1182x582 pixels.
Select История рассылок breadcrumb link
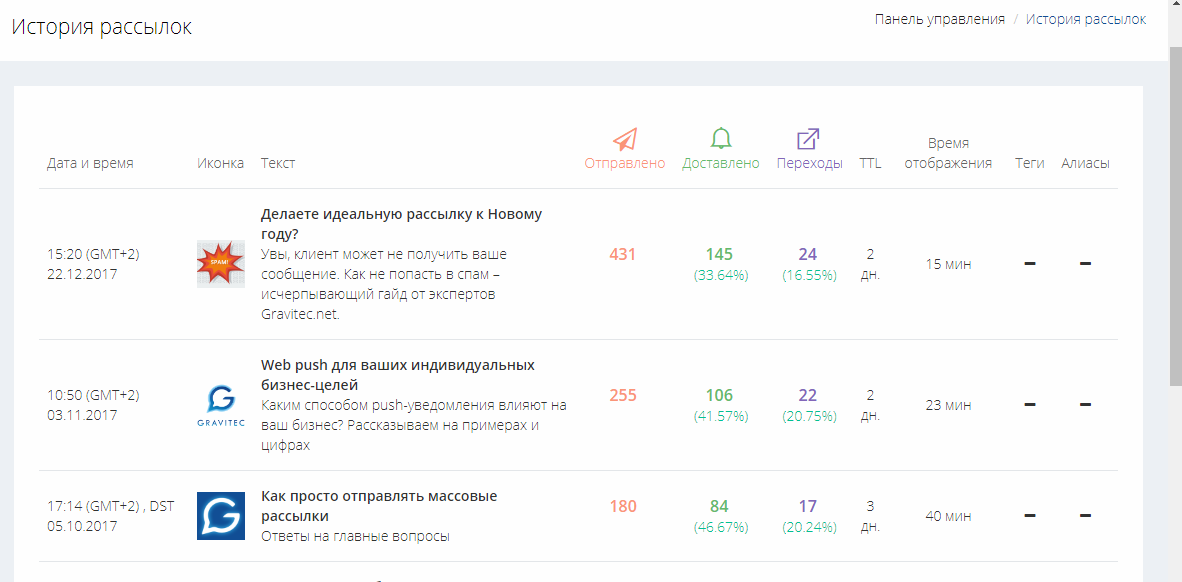1086,20
